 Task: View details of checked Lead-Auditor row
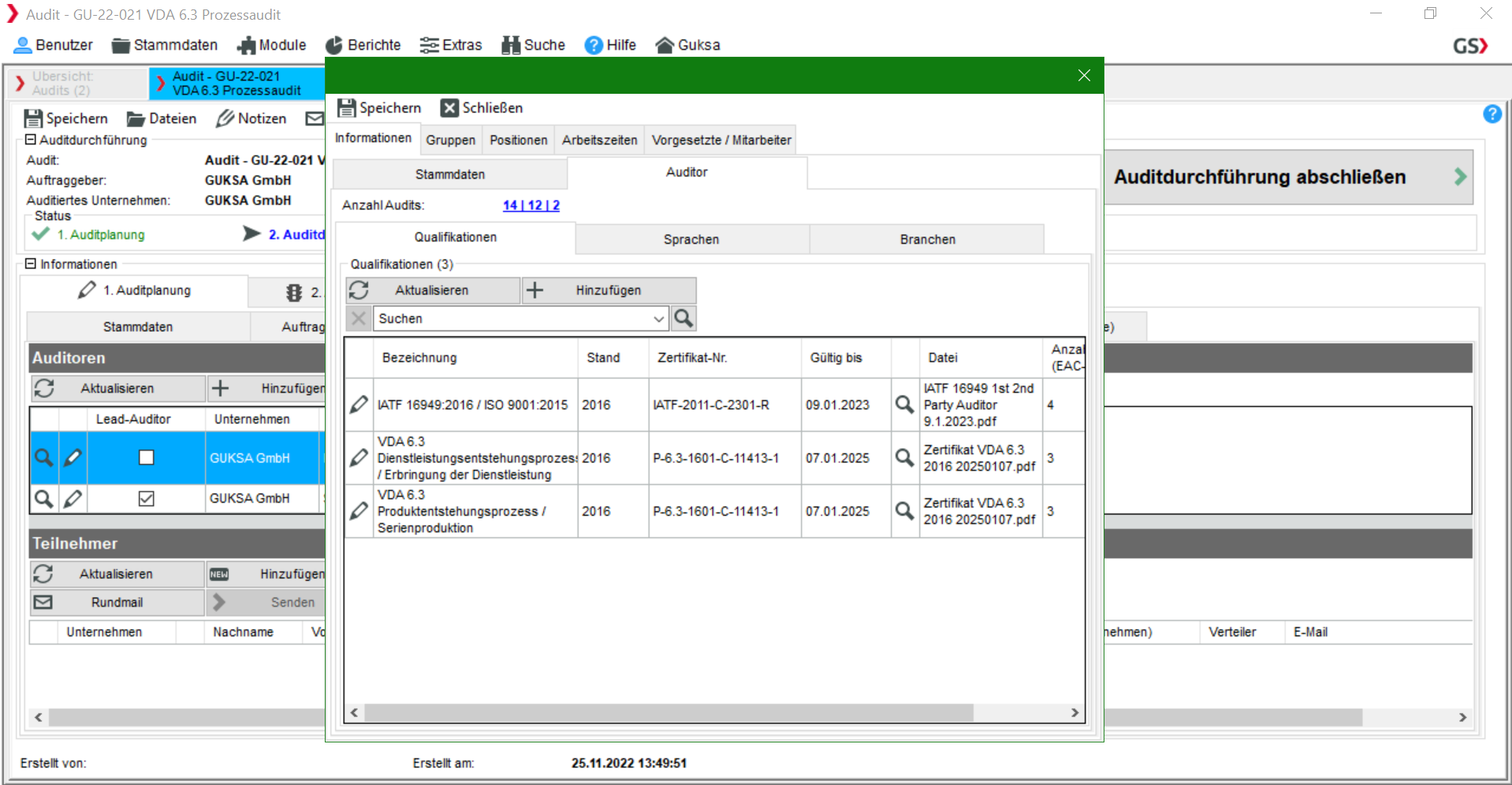(44, 498)
